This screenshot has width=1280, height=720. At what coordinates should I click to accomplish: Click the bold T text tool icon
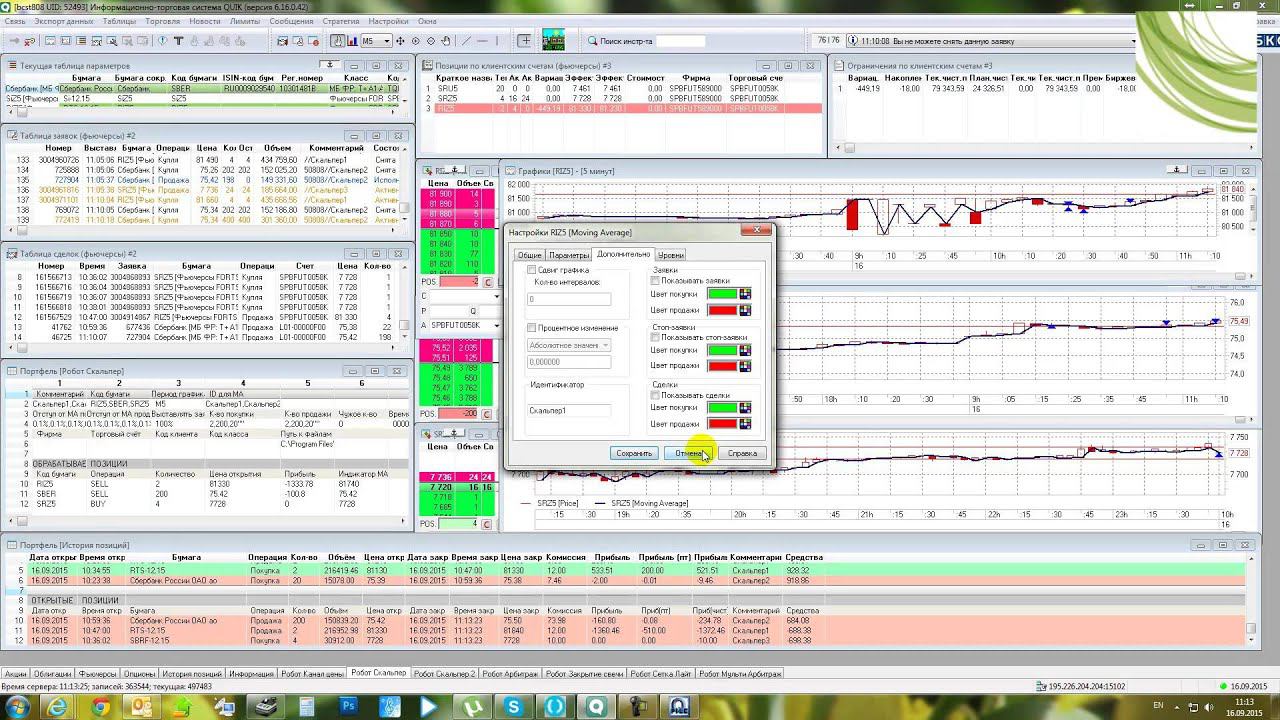[179, 41]
